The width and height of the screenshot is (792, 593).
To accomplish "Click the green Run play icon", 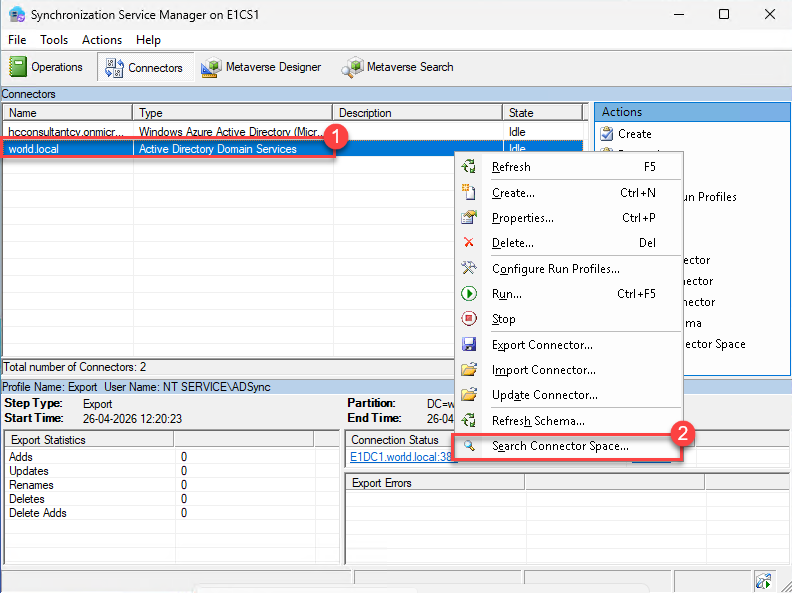I will (x=469, y=294).
